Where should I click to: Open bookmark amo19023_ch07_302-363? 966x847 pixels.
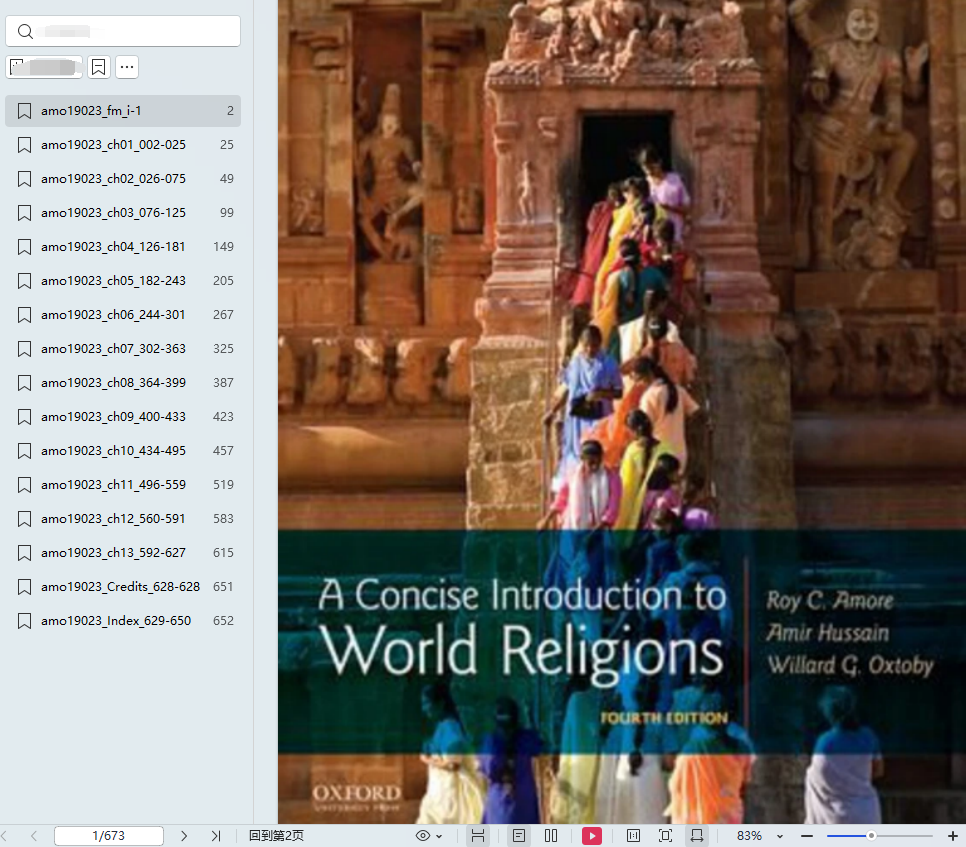[123, 349]
